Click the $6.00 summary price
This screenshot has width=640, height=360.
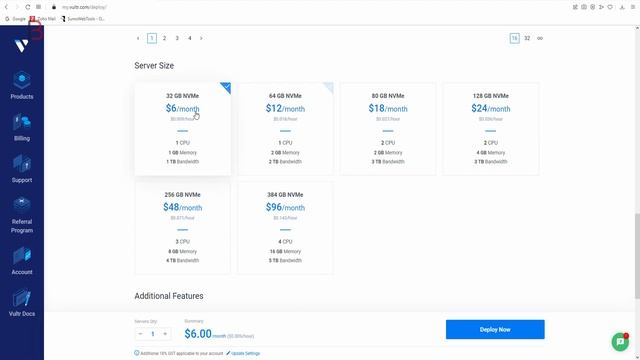(x=198, y=334)
